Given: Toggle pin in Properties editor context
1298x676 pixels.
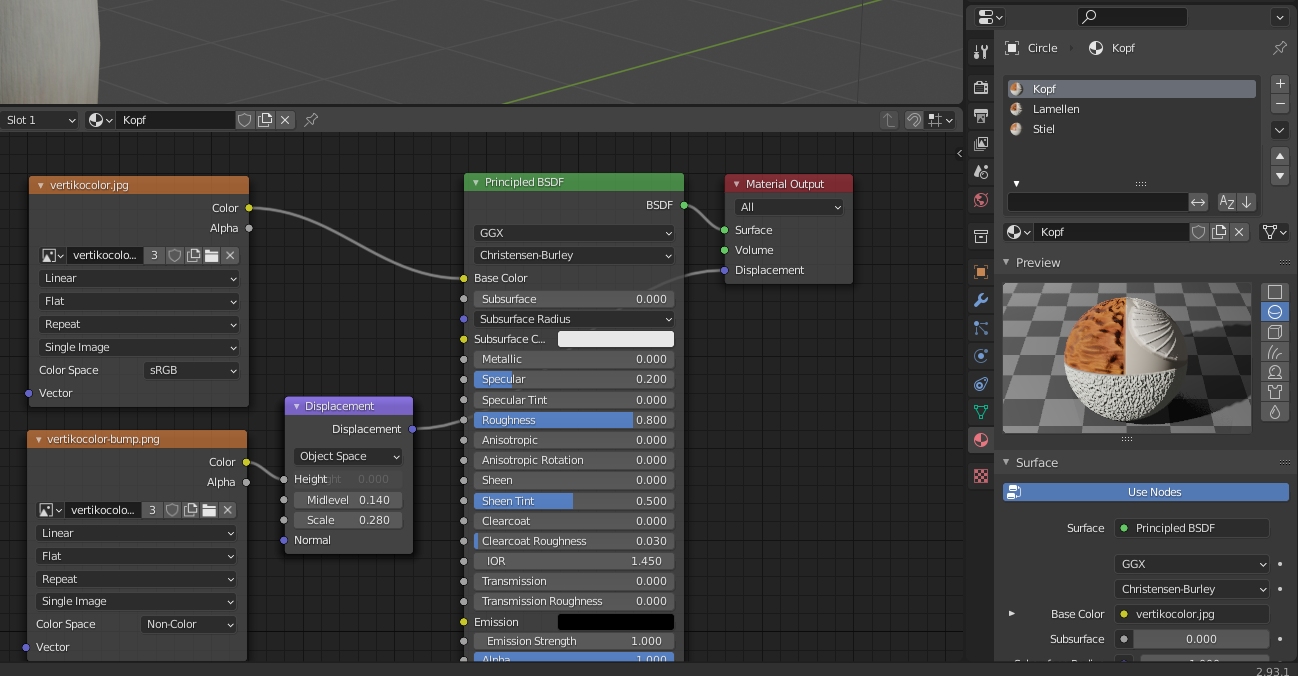Looking at the screenshot, I should point(1279,48).
